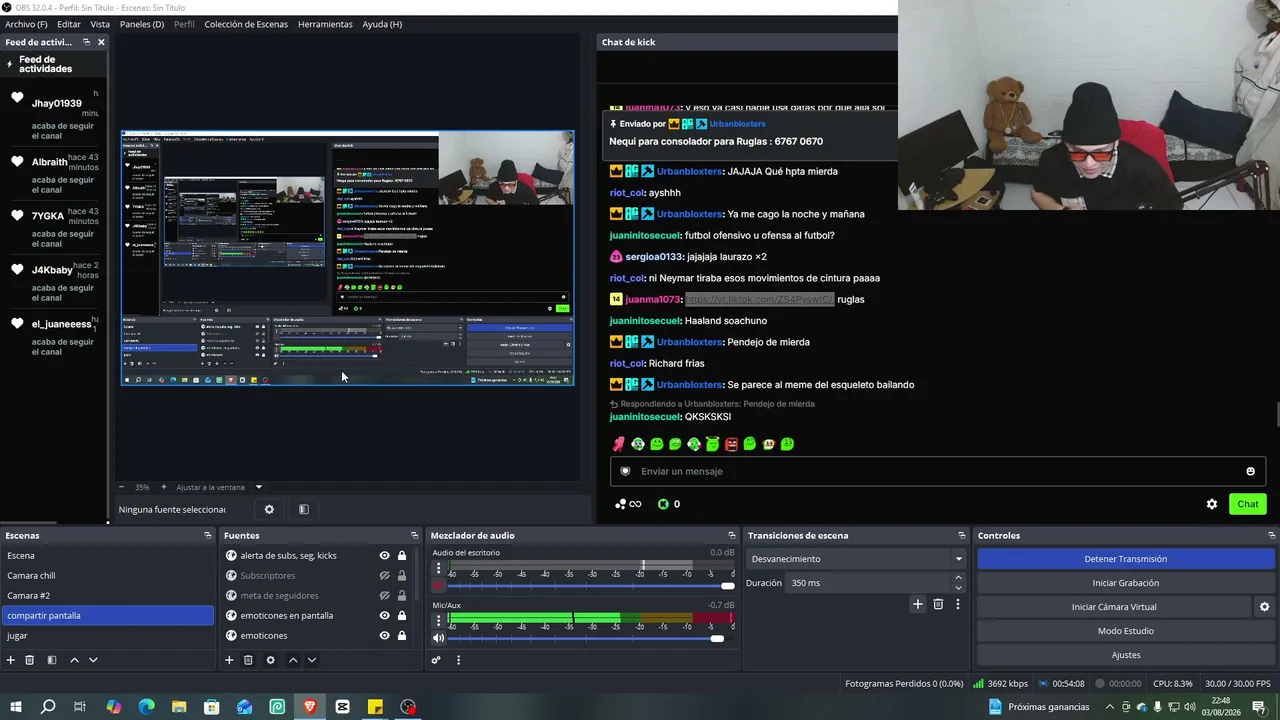Show the Subscriptores source
The height and width of the screenshot is (720, 1280).
click(x=384, y=576)
